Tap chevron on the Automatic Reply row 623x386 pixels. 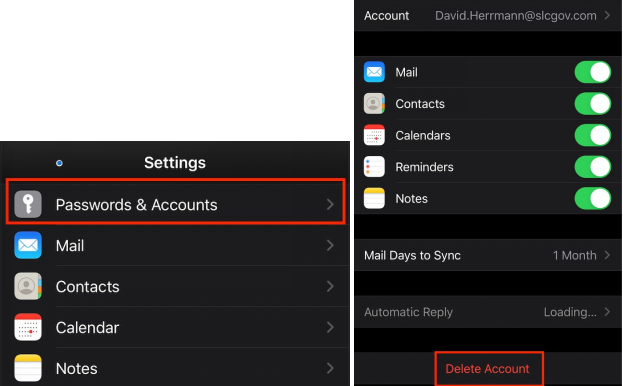(x=607, y=312)
